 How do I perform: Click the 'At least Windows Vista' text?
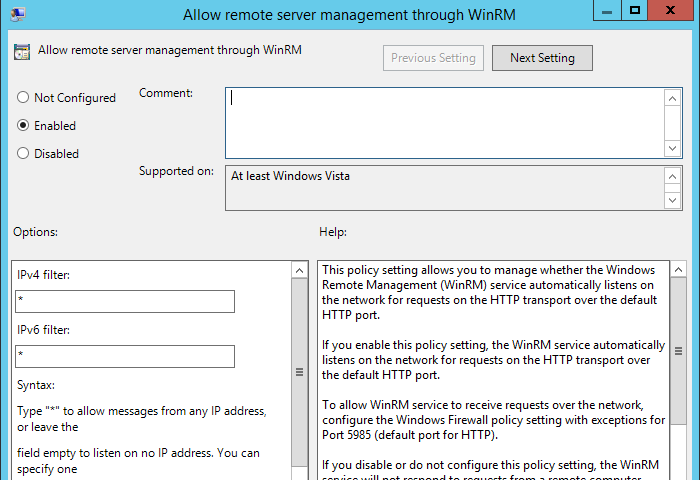[290, 176]
